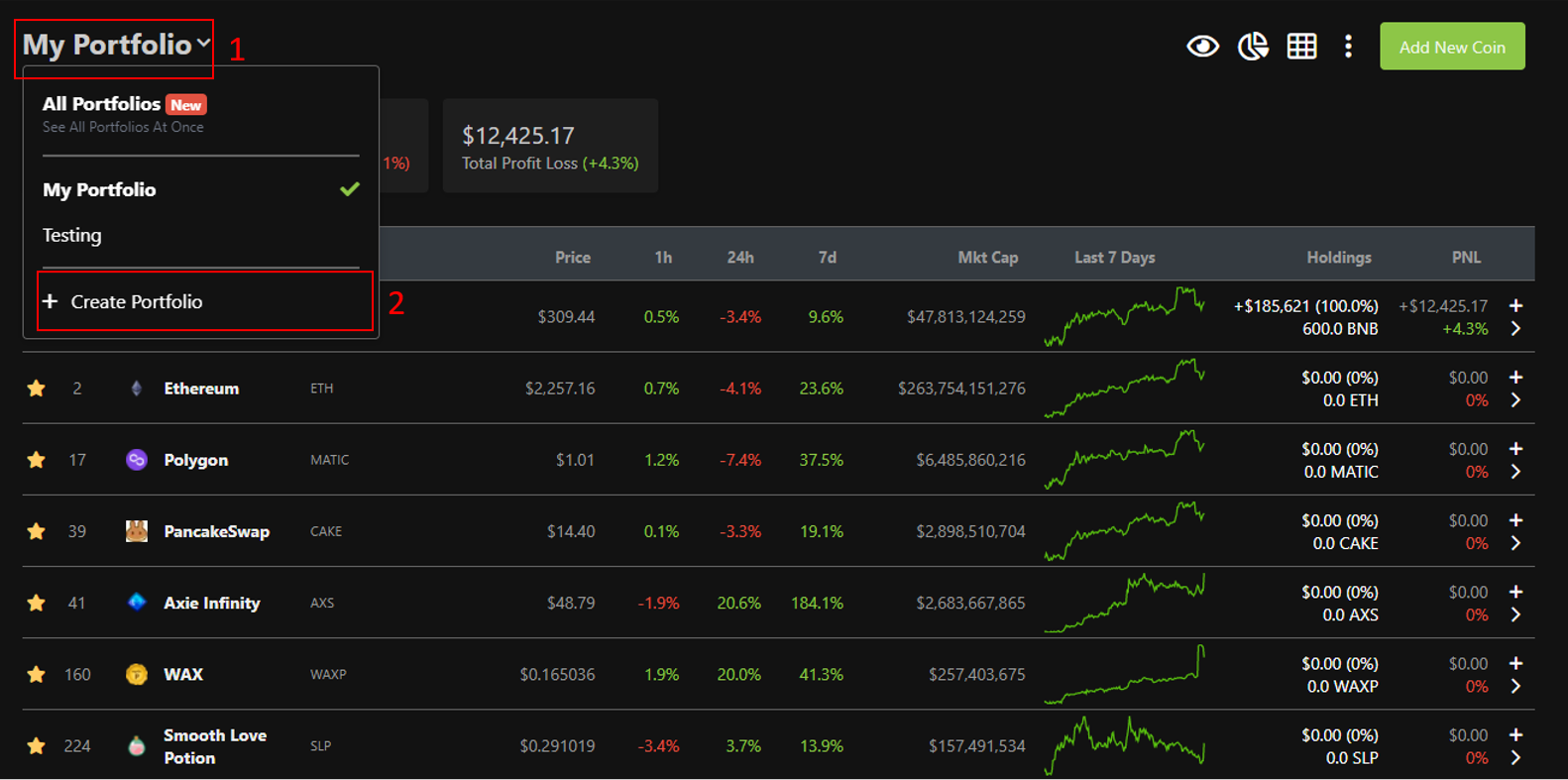Open Axie Infinity's 7-day sparkline chart
This screenshot has height=780, width=1568.
(1124, 602)
